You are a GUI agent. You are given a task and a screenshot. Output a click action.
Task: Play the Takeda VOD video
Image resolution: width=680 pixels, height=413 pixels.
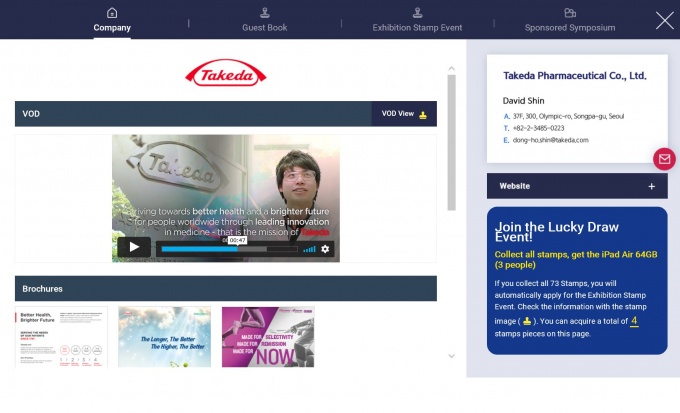(x=134, y=247)
